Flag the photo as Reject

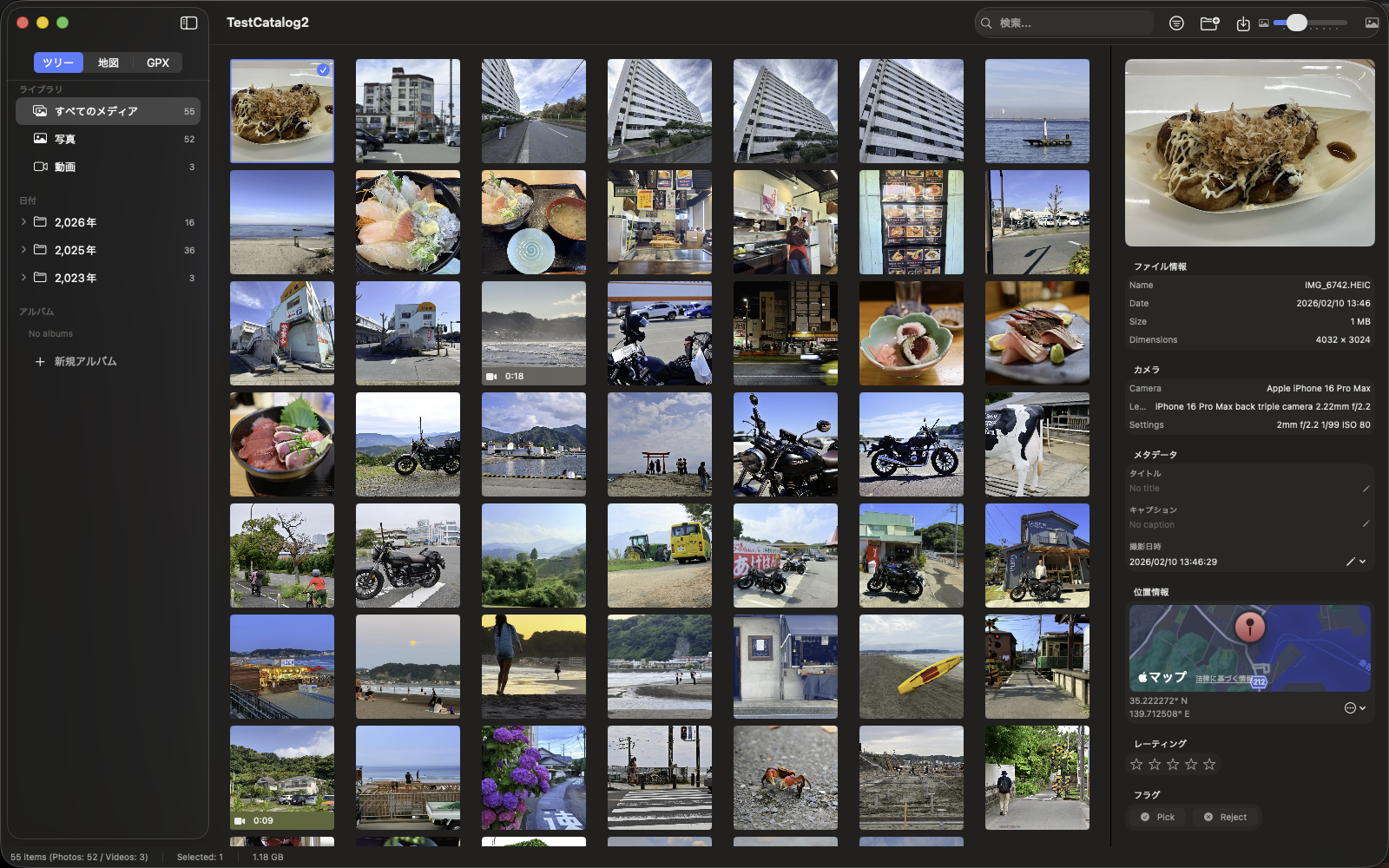click(1225, 817)
